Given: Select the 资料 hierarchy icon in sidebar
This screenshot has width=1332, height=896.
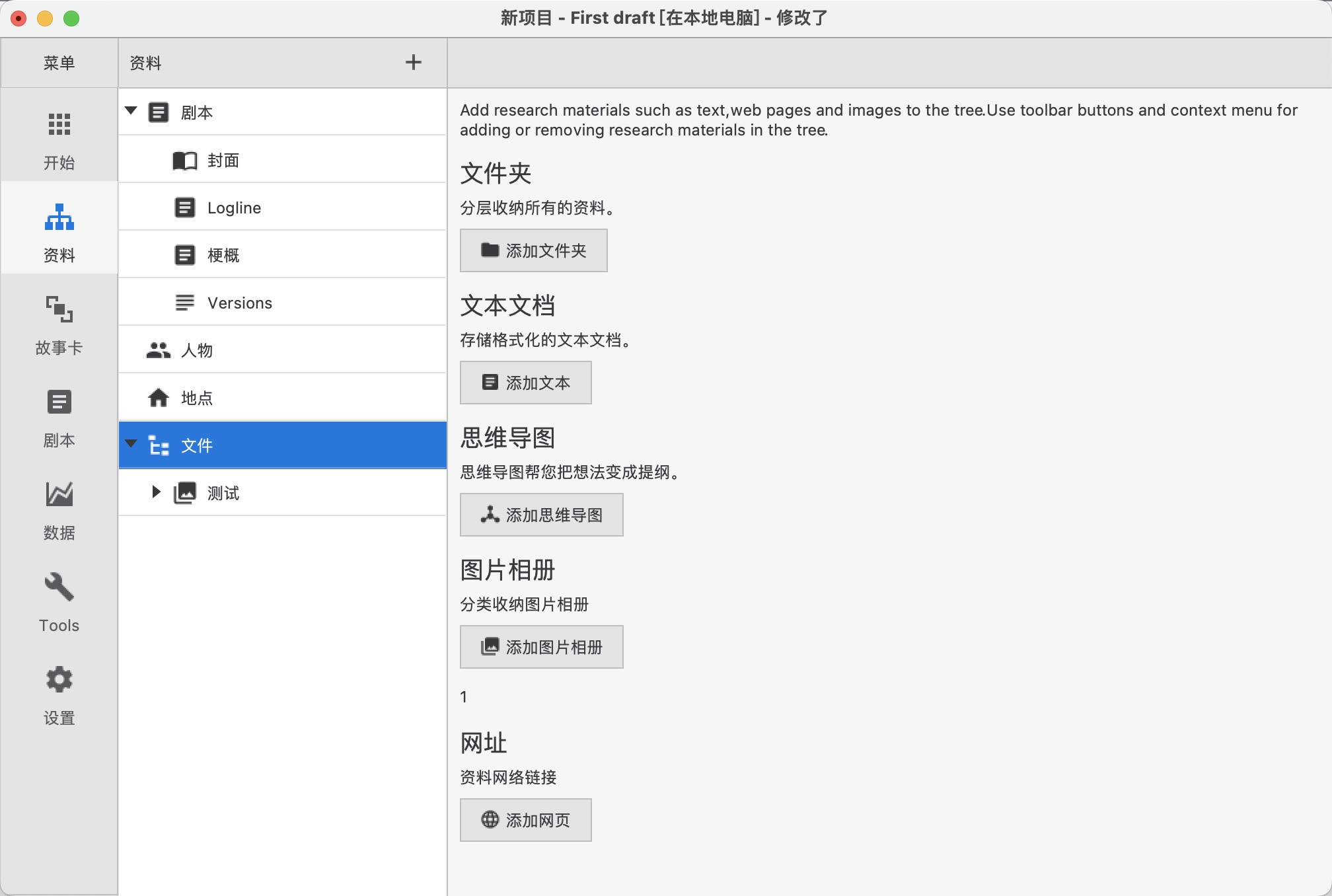Looking at the screenshot, I should coord(59,217).
